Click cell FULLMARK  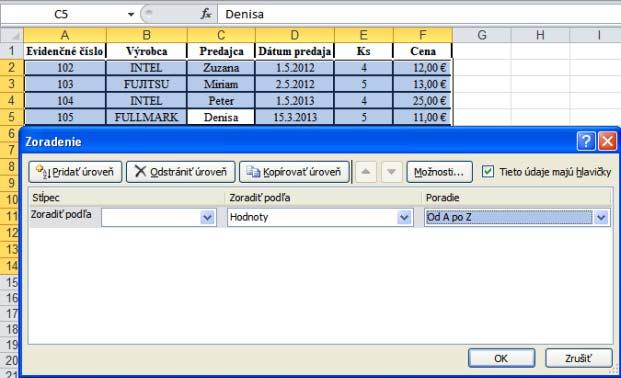point(147,117)
